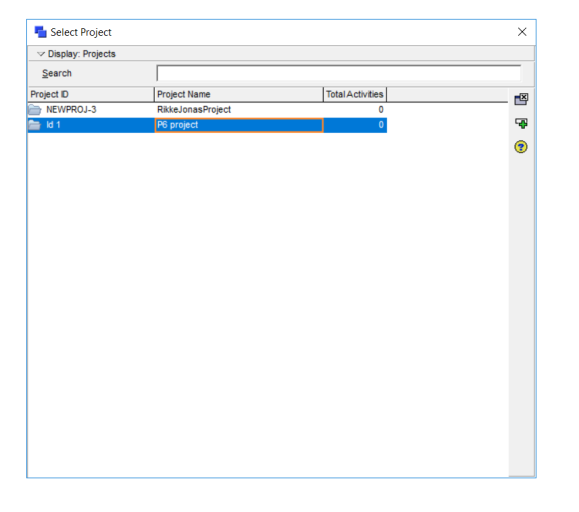The image size is (579, 512).
Task: Click the P6 project name cell
Action: pyautogui.click(x=239, y=125)
